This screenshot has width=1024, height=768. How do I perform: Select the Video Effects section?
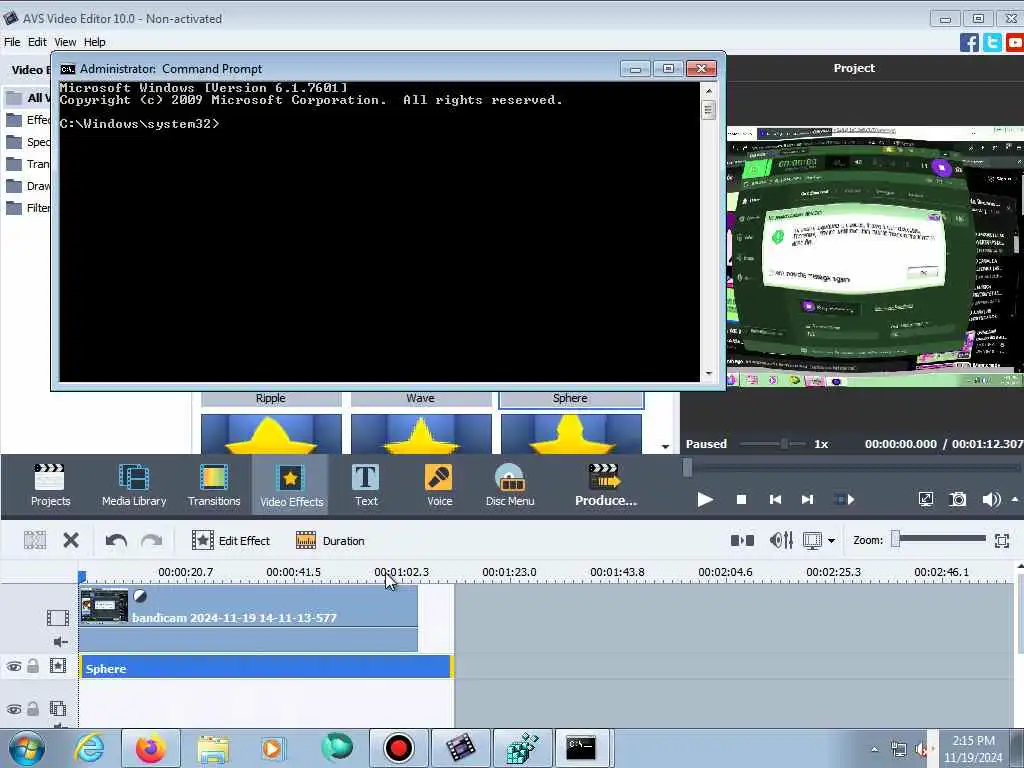291,485
